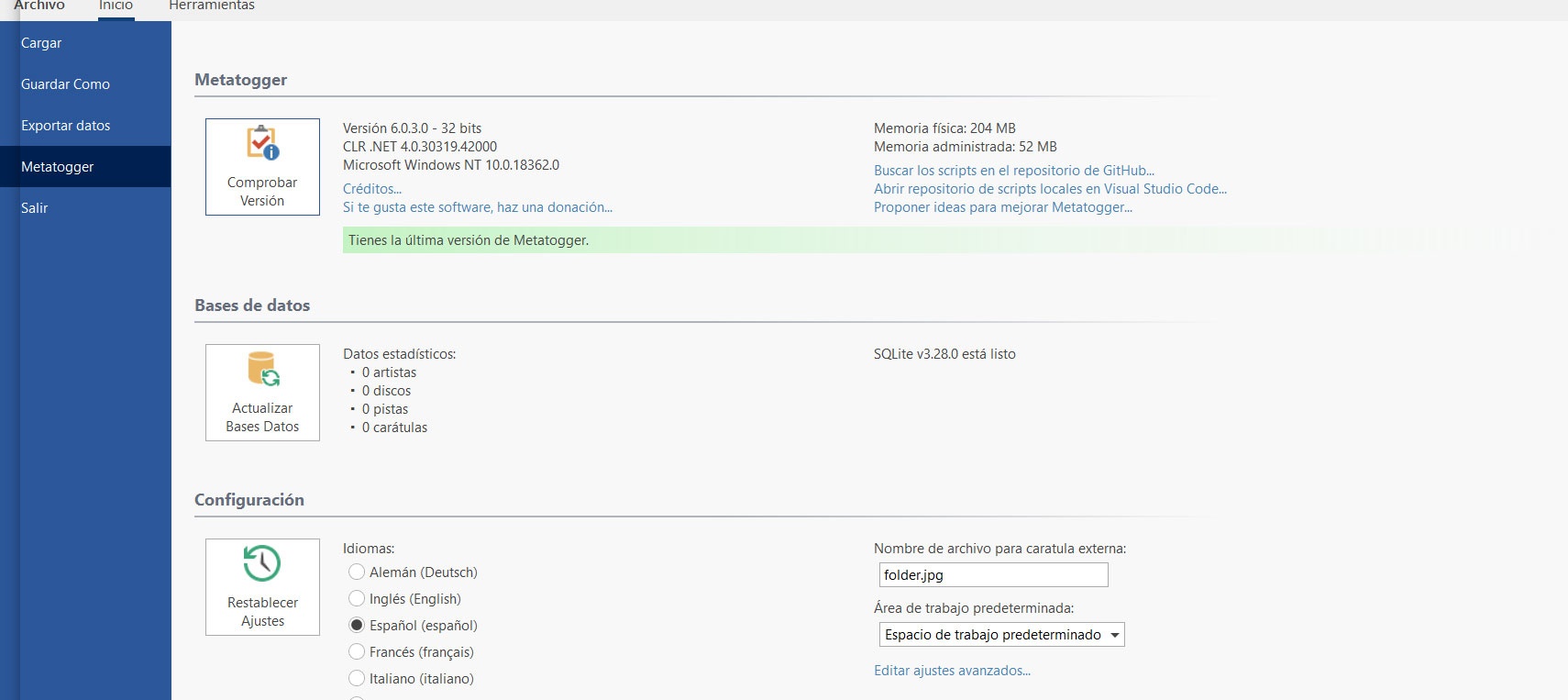Click the 0 pistas statistic
This screenshot has height=700, width=1568.
pyautogui.click(x=385, y=409)
